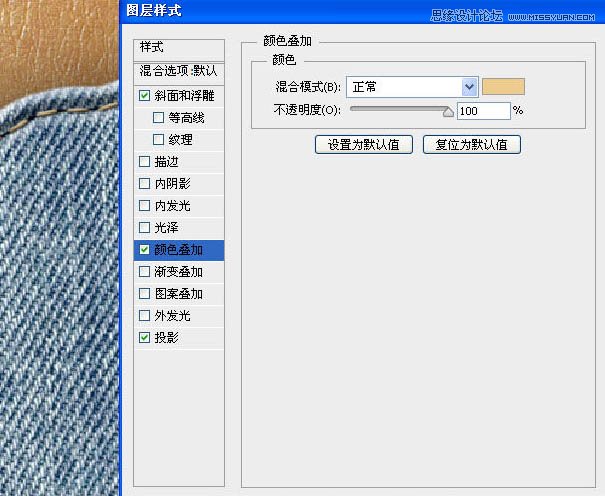Select the 纹理 sub-item label
The height and width of the screenshot is (496, 605).
pyautogui.click(x=180, y=139)
